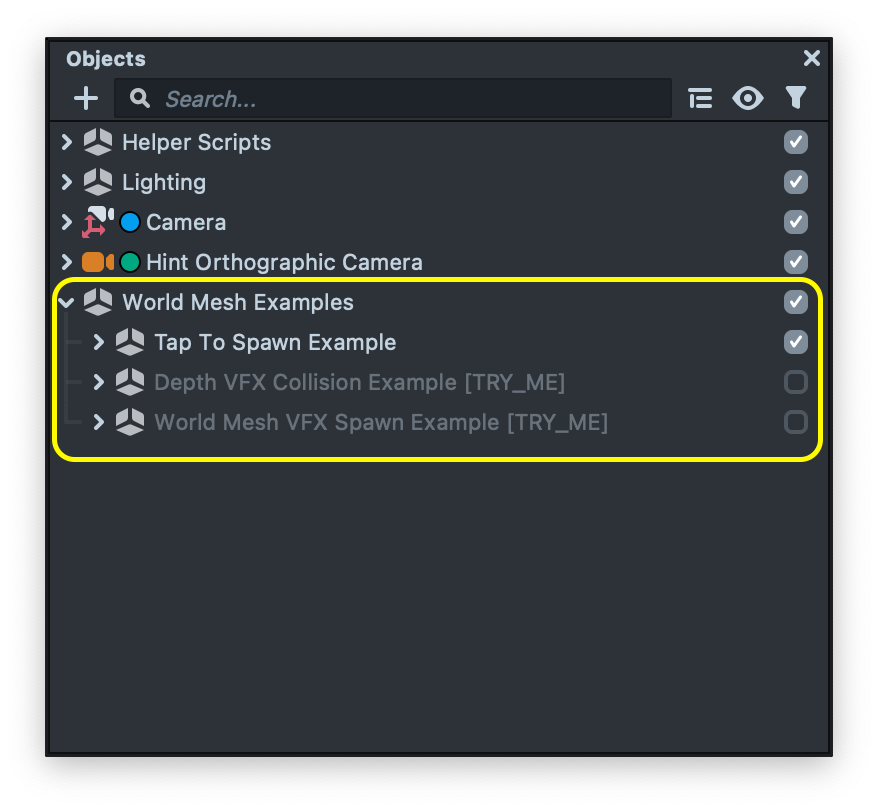Screen dimensions: 878x810
Task: Click the plus icon to add object
Action: [x=86, y=98]
